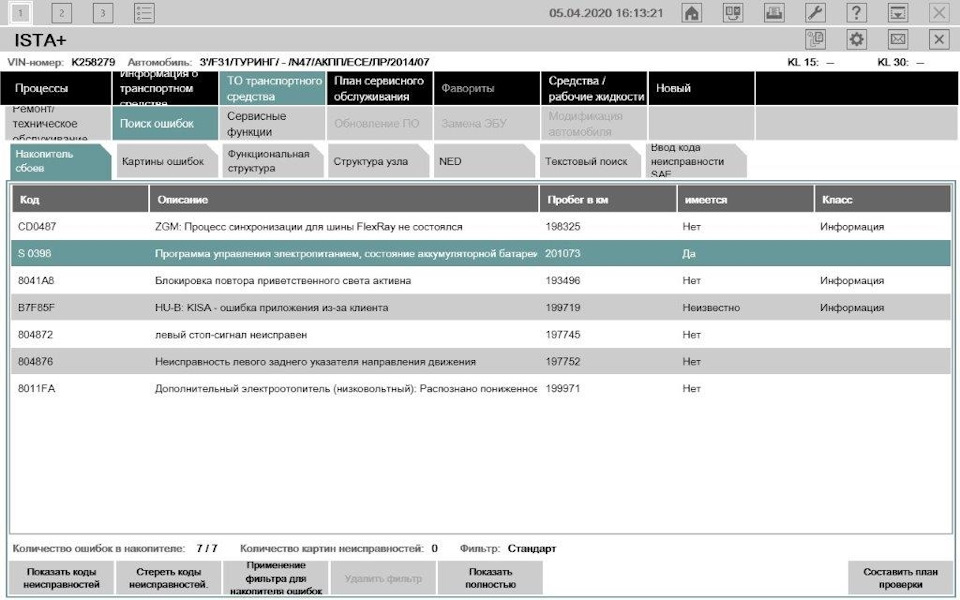
Task: Open the Процессы menu
Action: pyautogui.click(x=56, y=88)
